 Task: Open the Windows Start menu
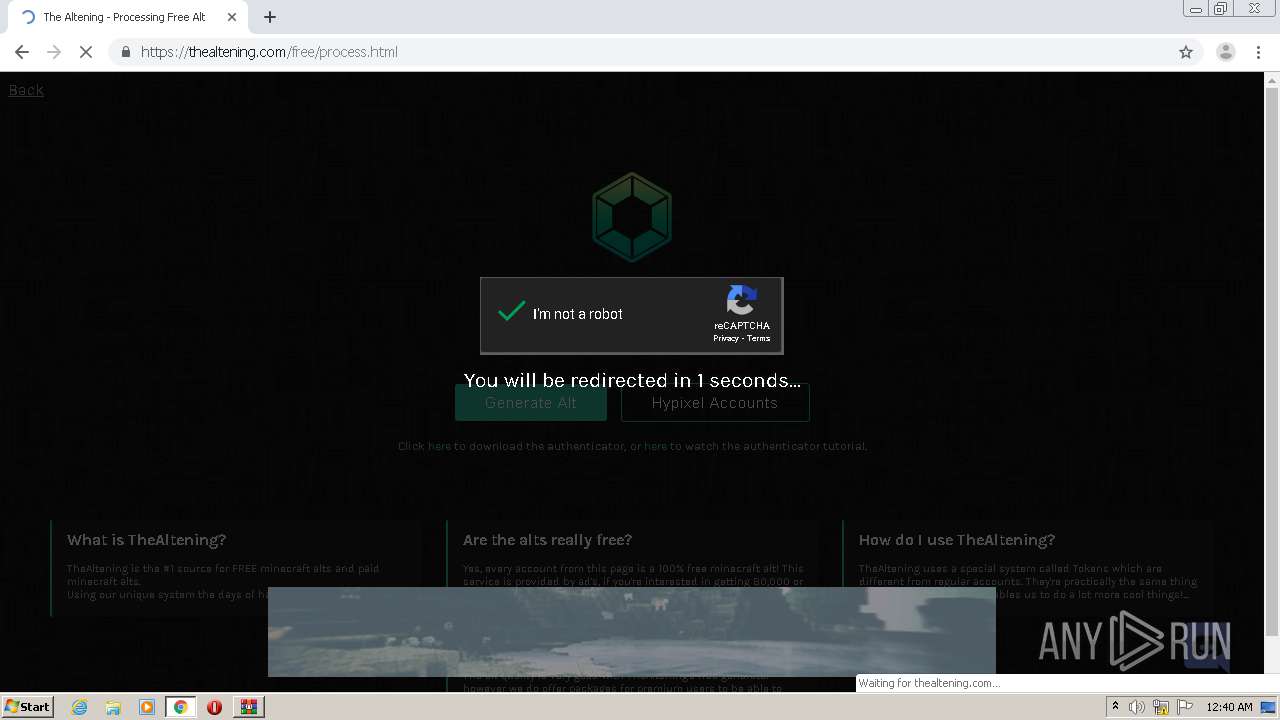28,707
